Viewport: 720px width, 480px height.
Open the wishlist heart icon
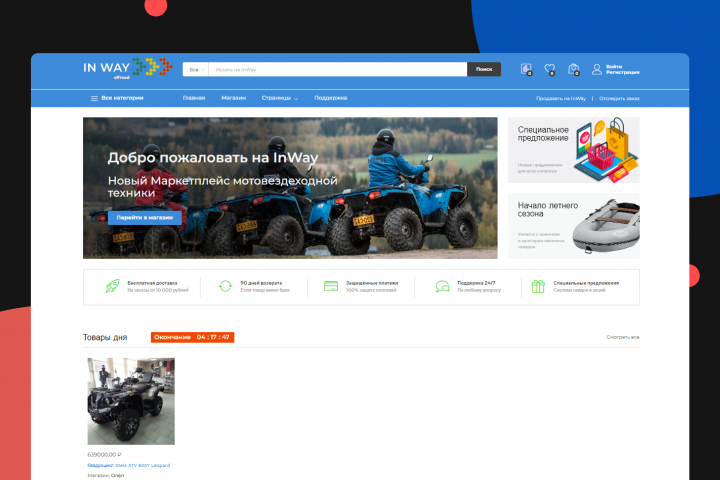(550, 69)
